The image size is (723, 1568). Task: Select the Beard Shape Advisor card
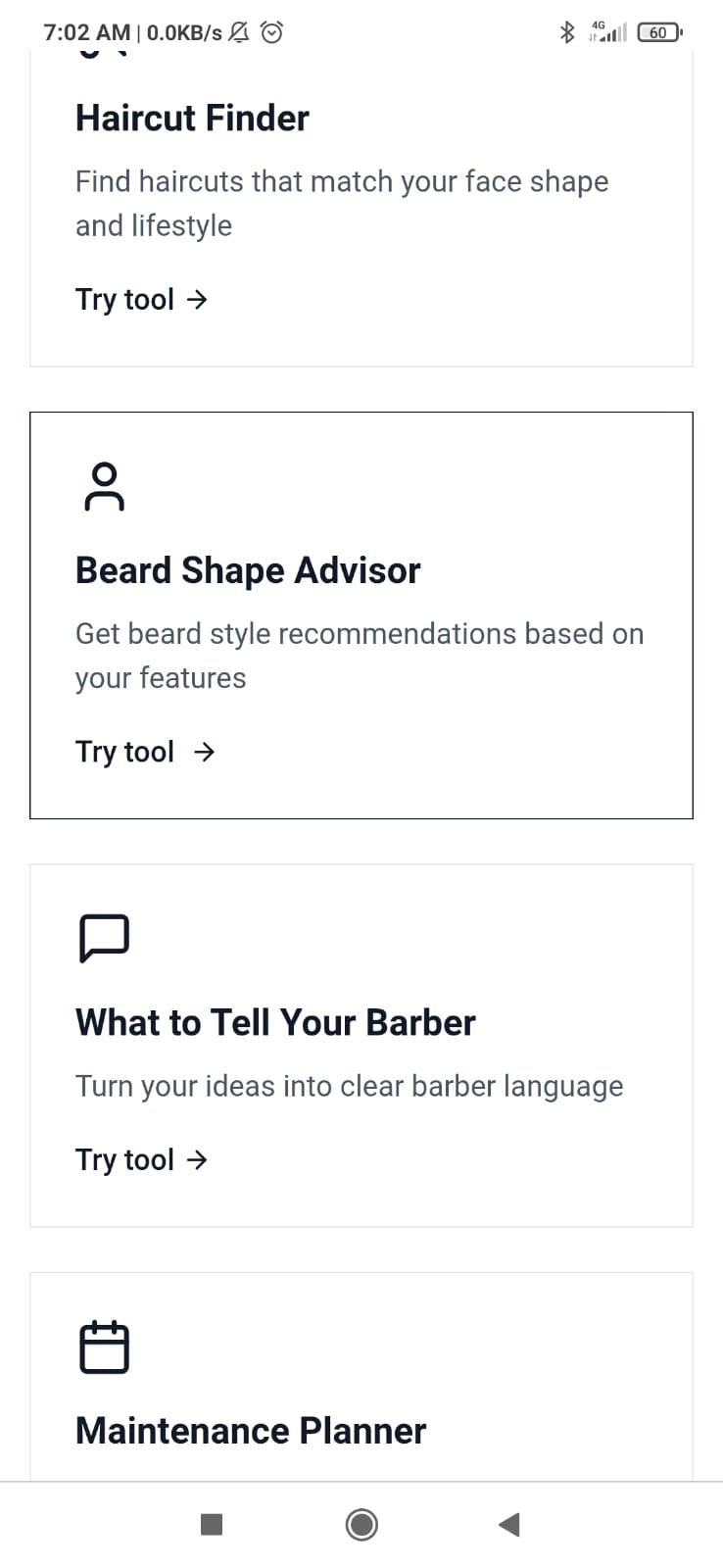(x=361, y=613)
